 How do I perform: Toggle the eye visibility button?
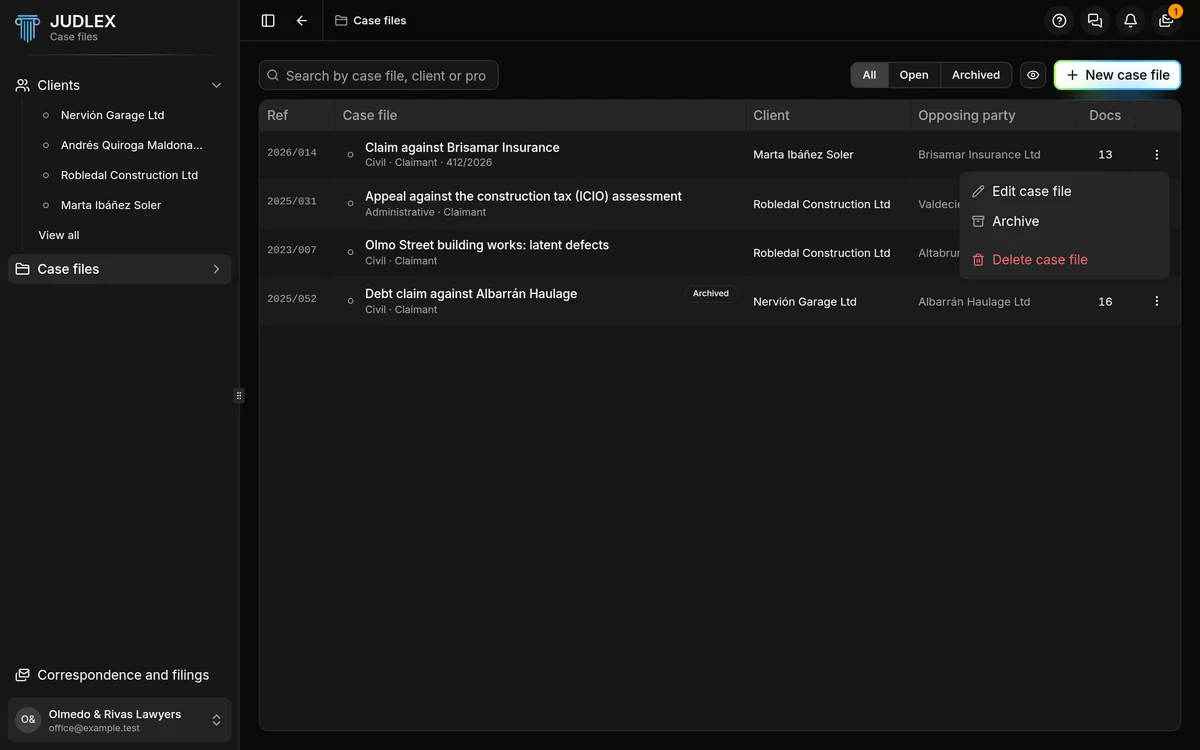point(1033,75)
